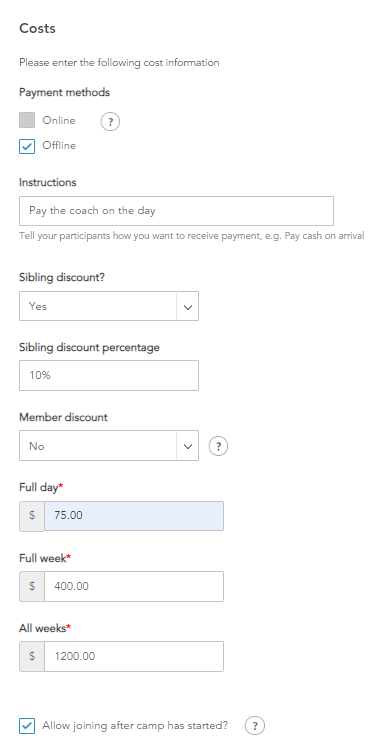Tick the greyed Online payment checkbox

pyautogui.click(x=27, y=120)
